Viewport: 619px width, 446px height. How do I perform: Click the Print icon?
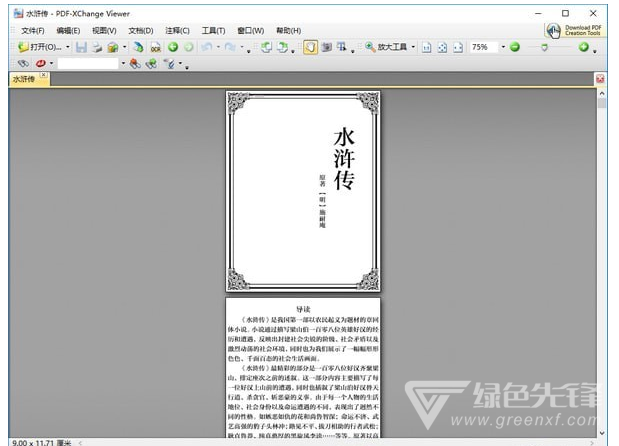click(97, 47)
